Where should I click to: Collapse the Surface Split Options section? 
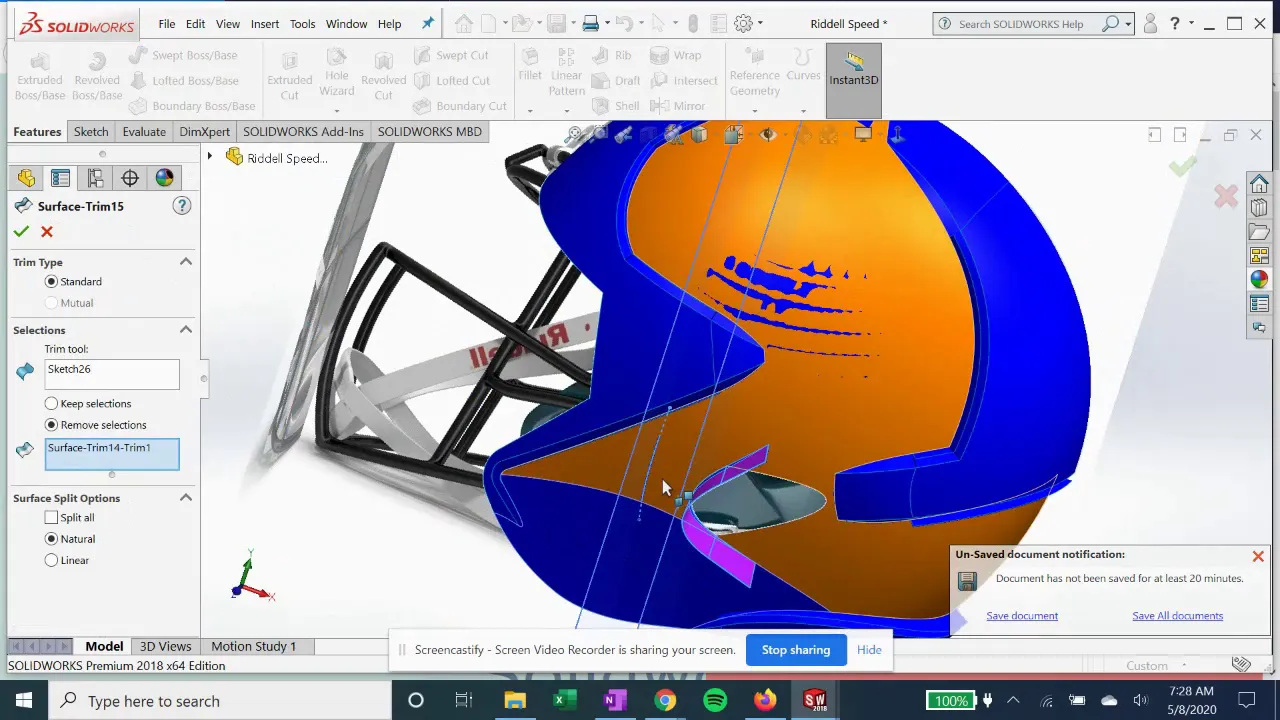[185, 498]
